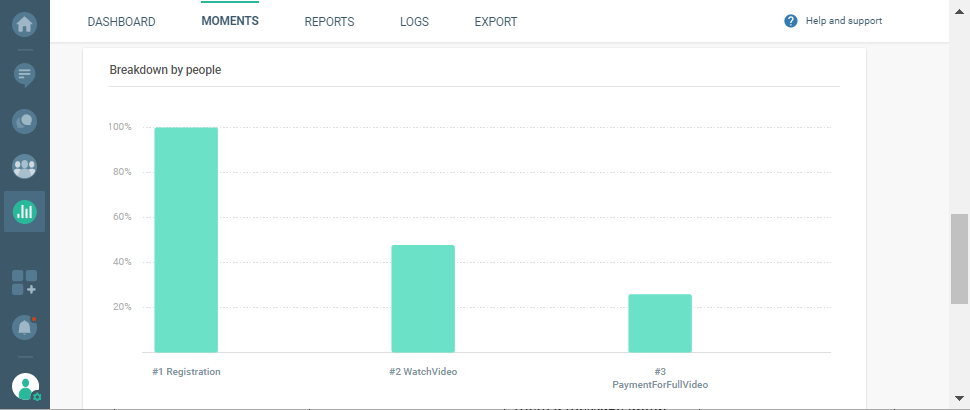
Task: Go to the Reports tab
Action: point(329,22)
